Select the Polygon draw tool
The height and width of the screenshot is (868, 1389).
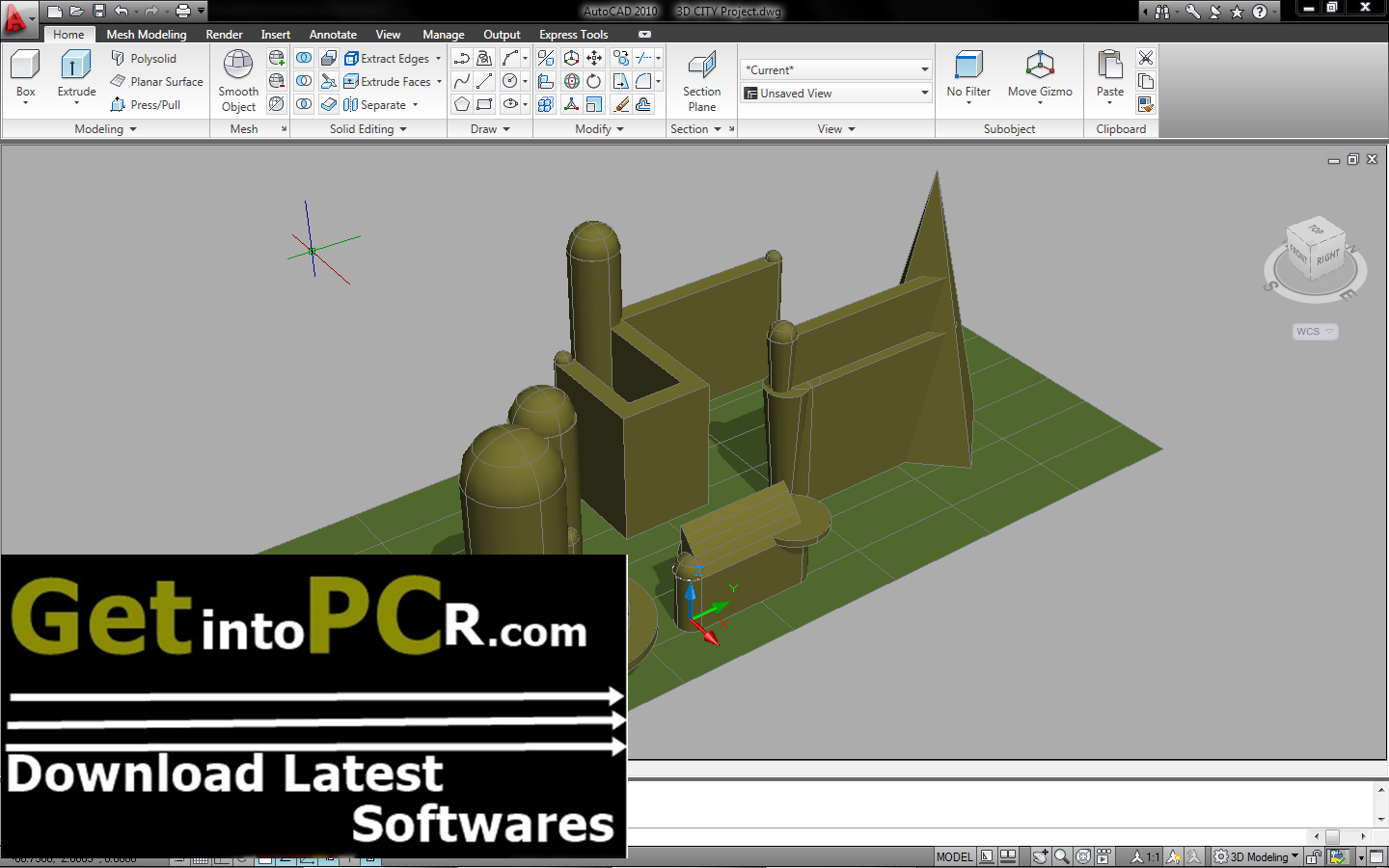[x=462, y=105]
